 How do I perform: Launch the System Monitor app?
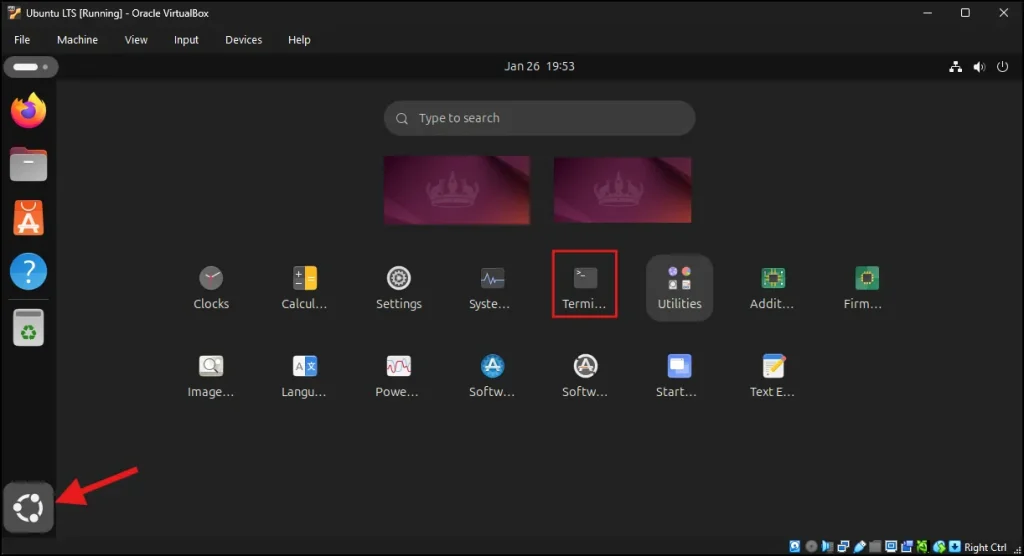[491, 287]
